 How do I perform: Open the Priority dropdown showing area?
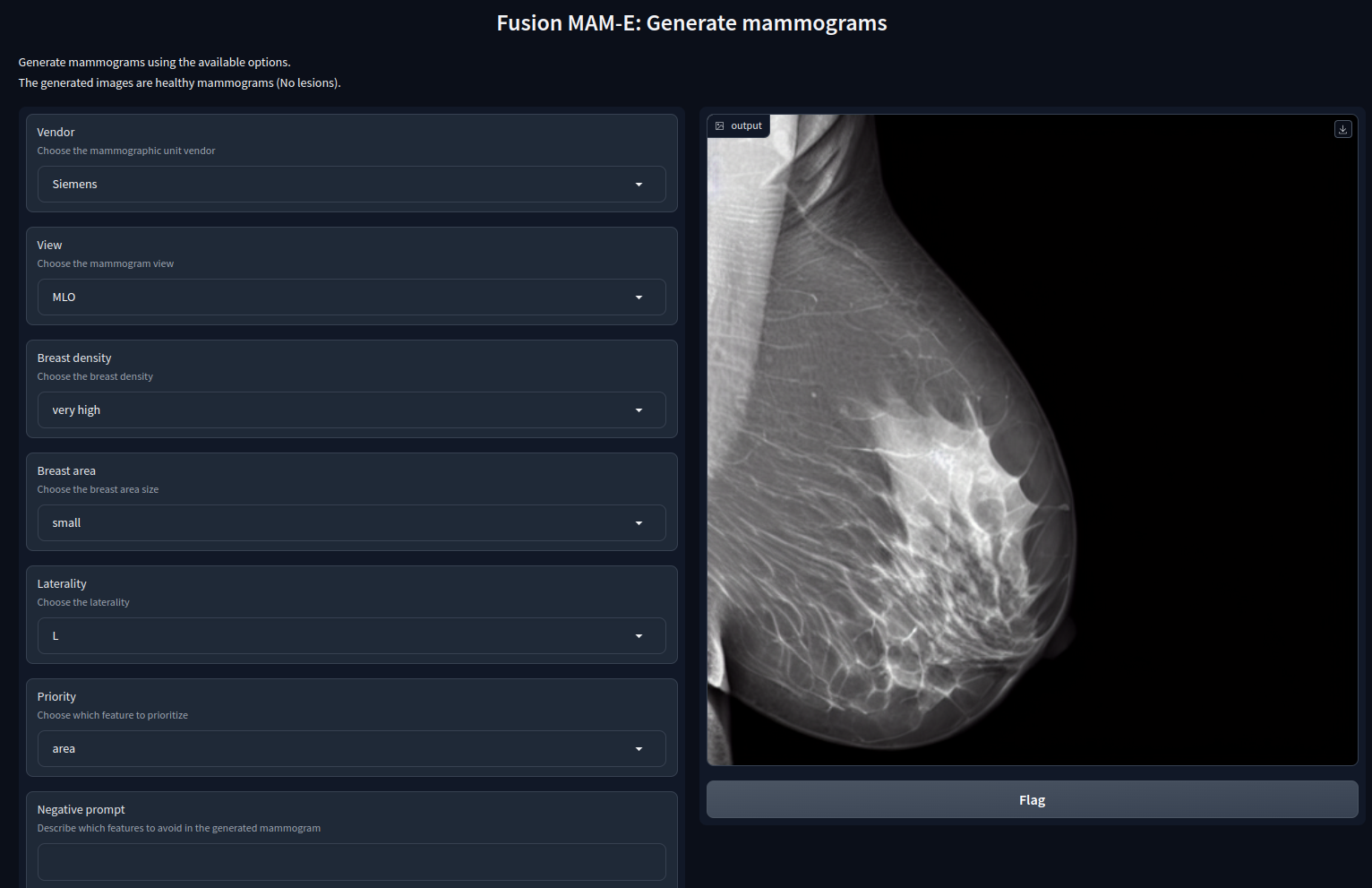point(351,749)
